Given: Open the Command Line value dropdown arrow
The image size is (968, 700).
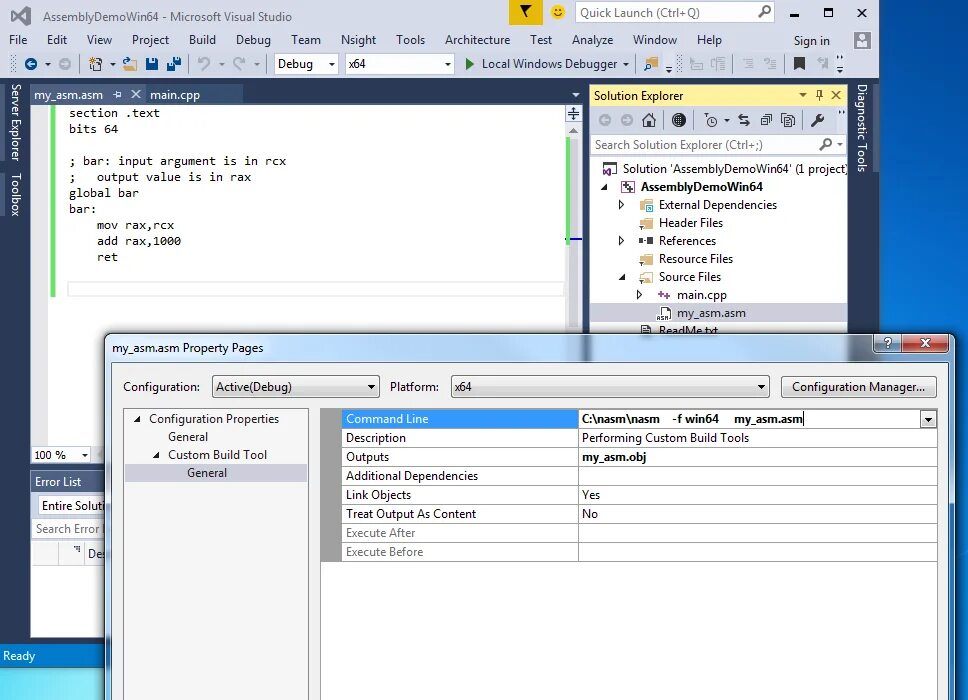Looking at the screenshot, I should coord(928,420).
